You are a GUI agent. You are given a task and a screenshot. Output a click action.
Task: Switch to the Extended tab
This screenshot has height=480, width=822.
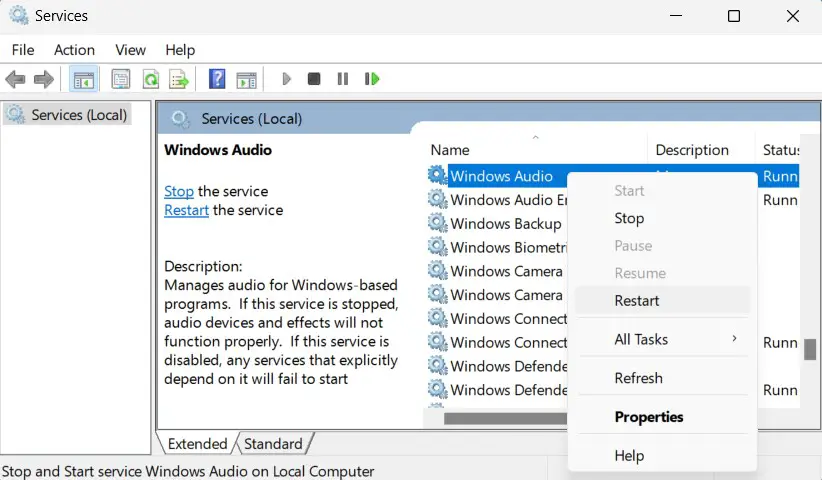197,444
